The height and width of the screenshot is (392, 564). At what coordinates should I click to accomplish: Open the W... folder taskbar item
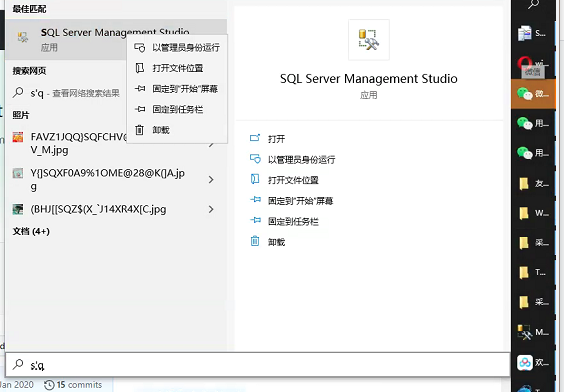click(x=533, y=213)
